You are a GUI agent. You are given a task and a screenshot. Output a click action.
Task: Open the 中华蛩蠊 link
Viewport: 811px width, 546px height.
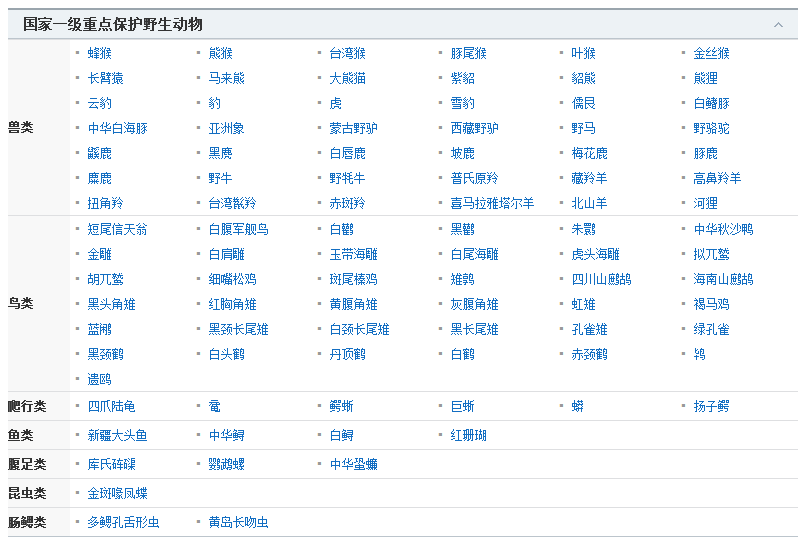click(x=354, y=464)
